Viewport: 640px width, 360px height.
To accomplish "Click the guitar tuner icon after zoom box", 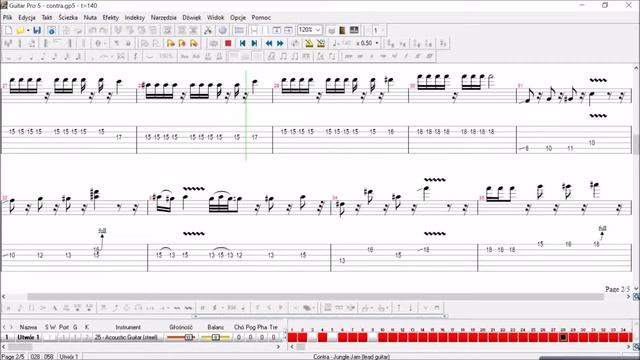I will click(331, 31).
